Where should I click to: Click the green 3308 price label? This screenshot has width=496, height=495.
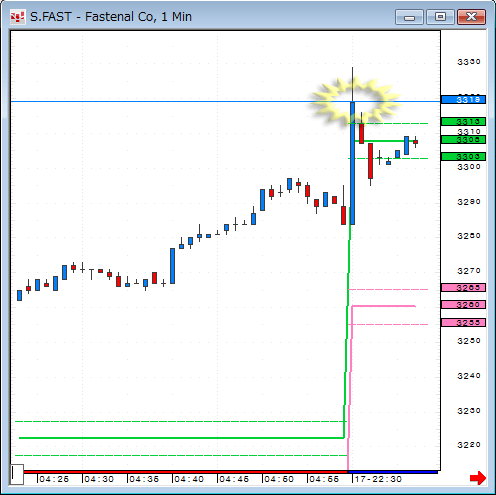(463, 139)
